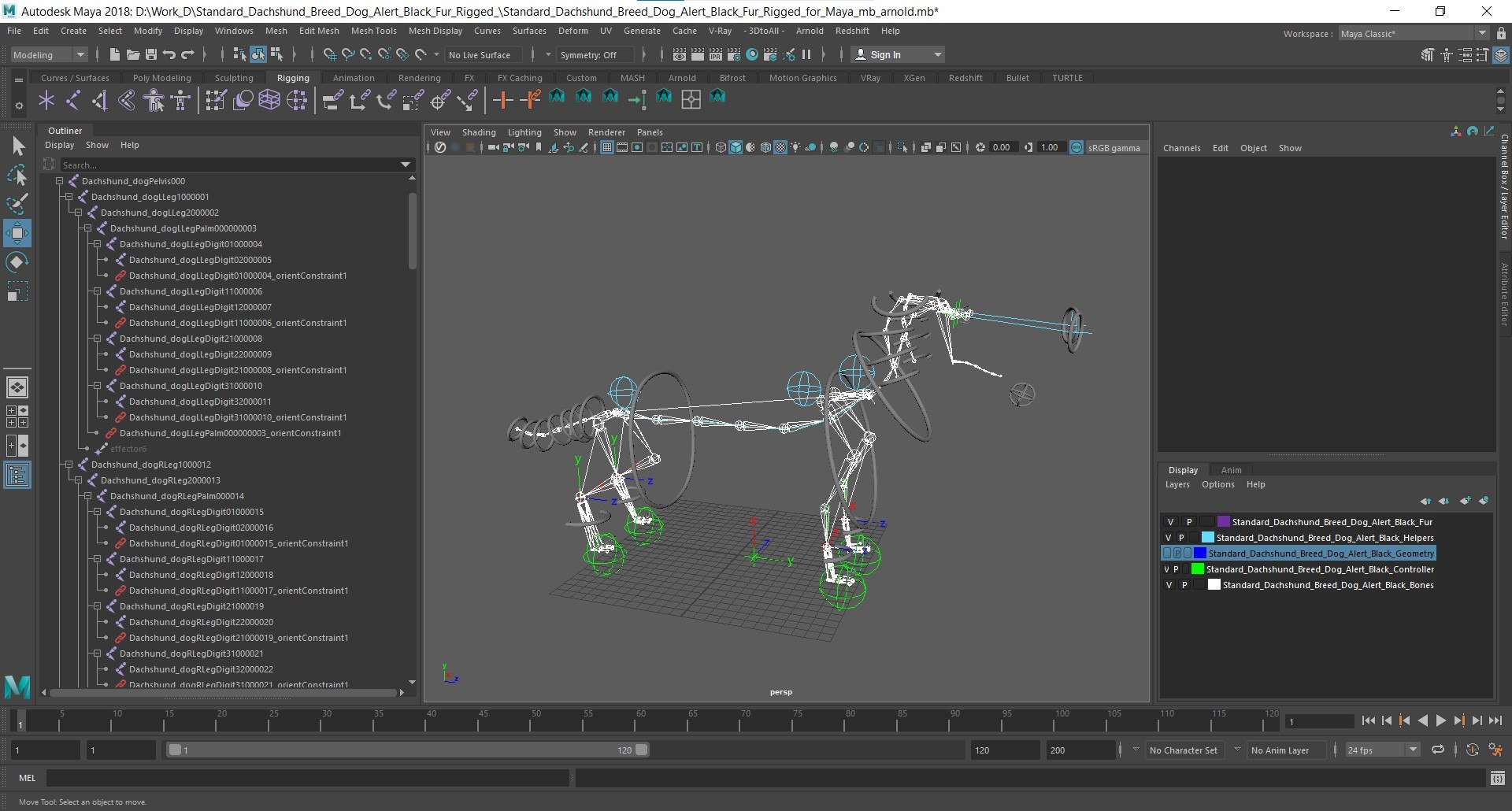This screenshot has height=811, width=1512.
Task: Click the Orient Constraint shelf icon
Action: point(387,100)
